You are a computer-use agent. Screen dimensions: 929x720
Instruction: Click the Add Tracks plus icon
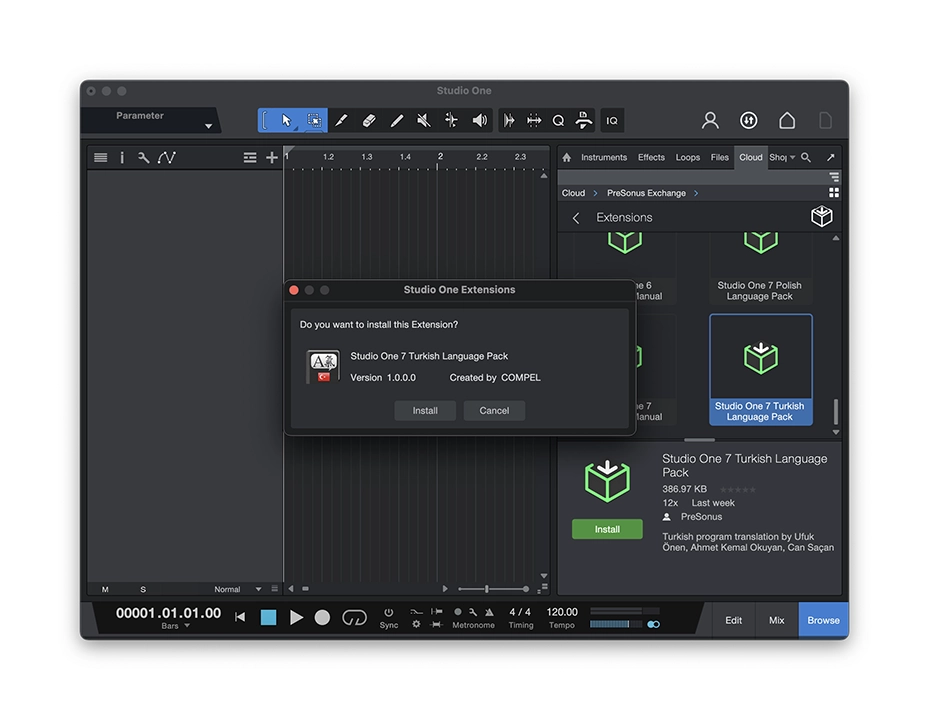point(272,158)
